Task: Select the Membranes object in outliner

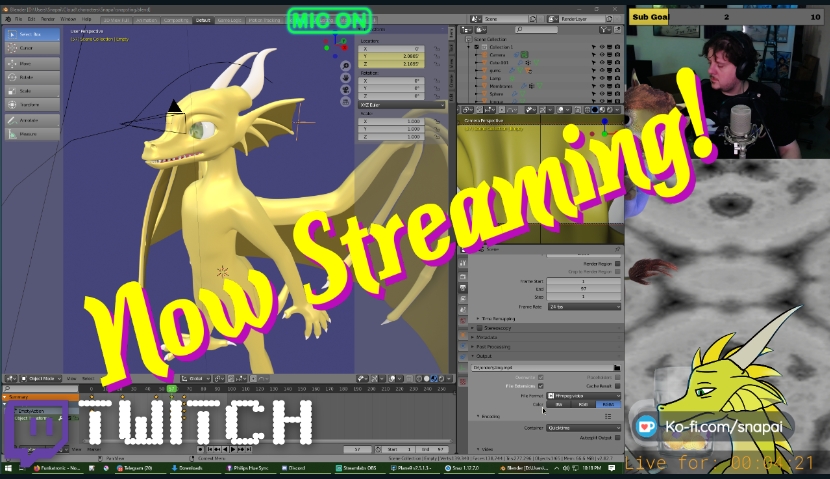Action: point(500,86)
